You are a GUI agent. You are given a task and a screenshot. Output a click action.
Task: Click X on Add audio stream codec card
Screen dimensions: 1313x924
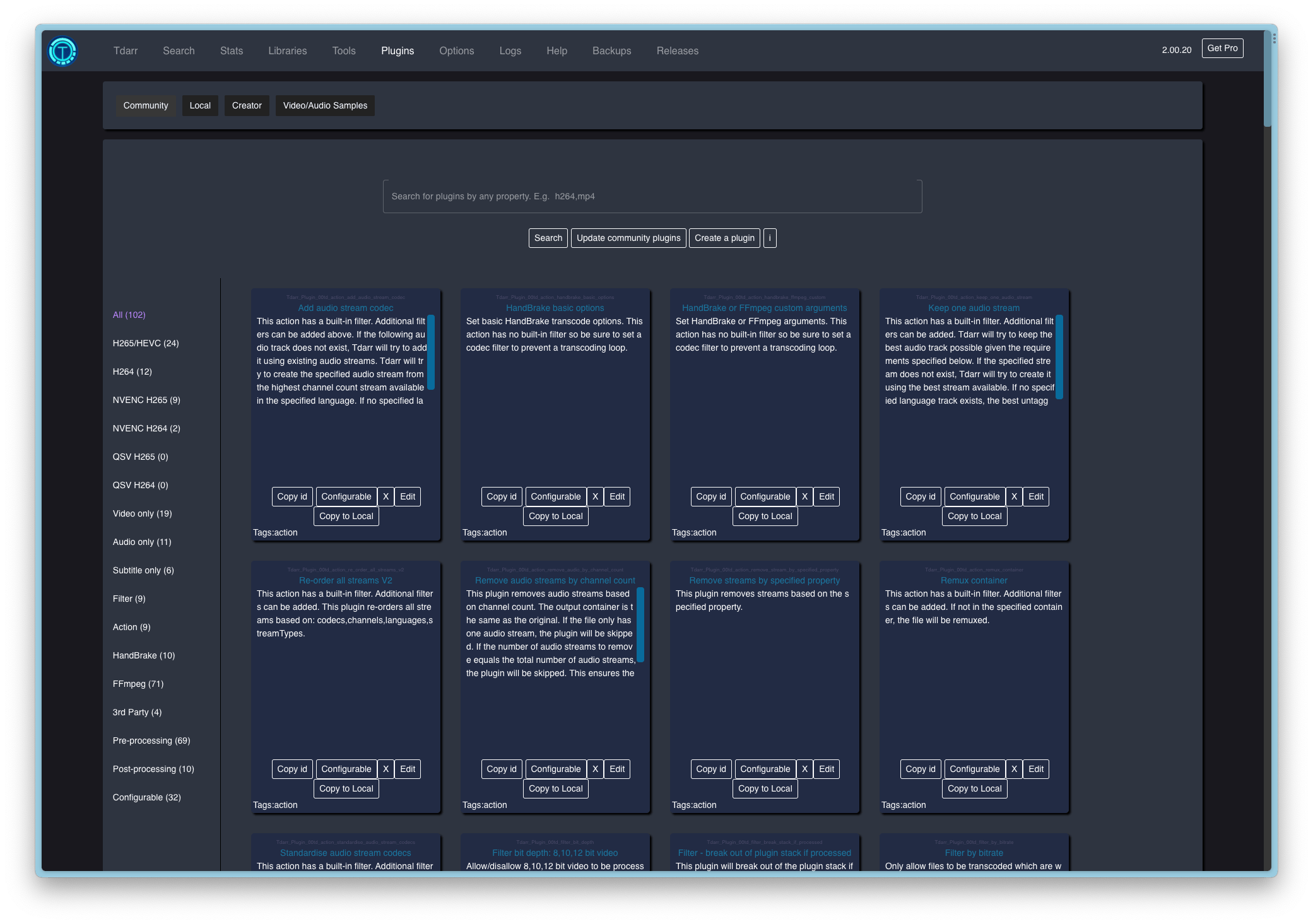click(386, 496)
